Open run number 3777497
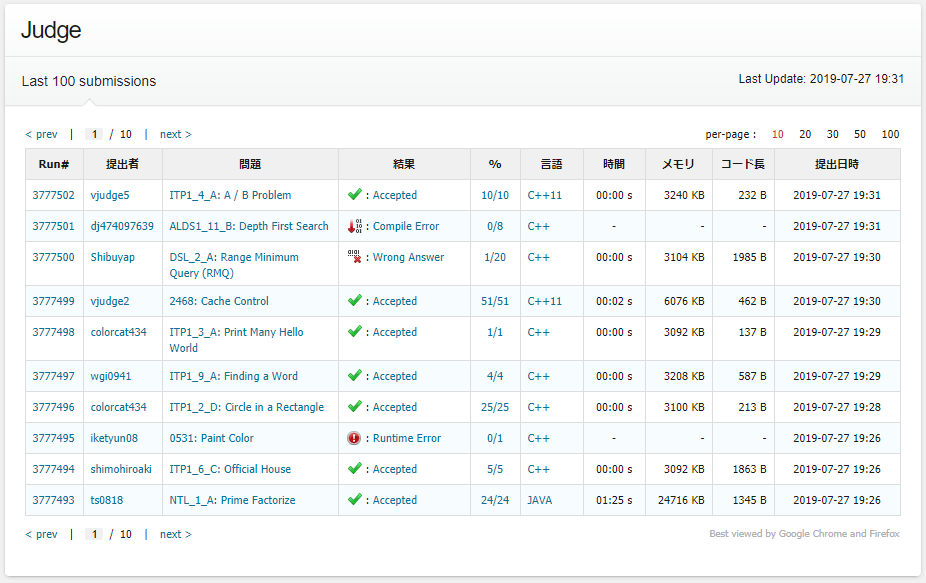926x583 pixels. [x=54, y=376]
